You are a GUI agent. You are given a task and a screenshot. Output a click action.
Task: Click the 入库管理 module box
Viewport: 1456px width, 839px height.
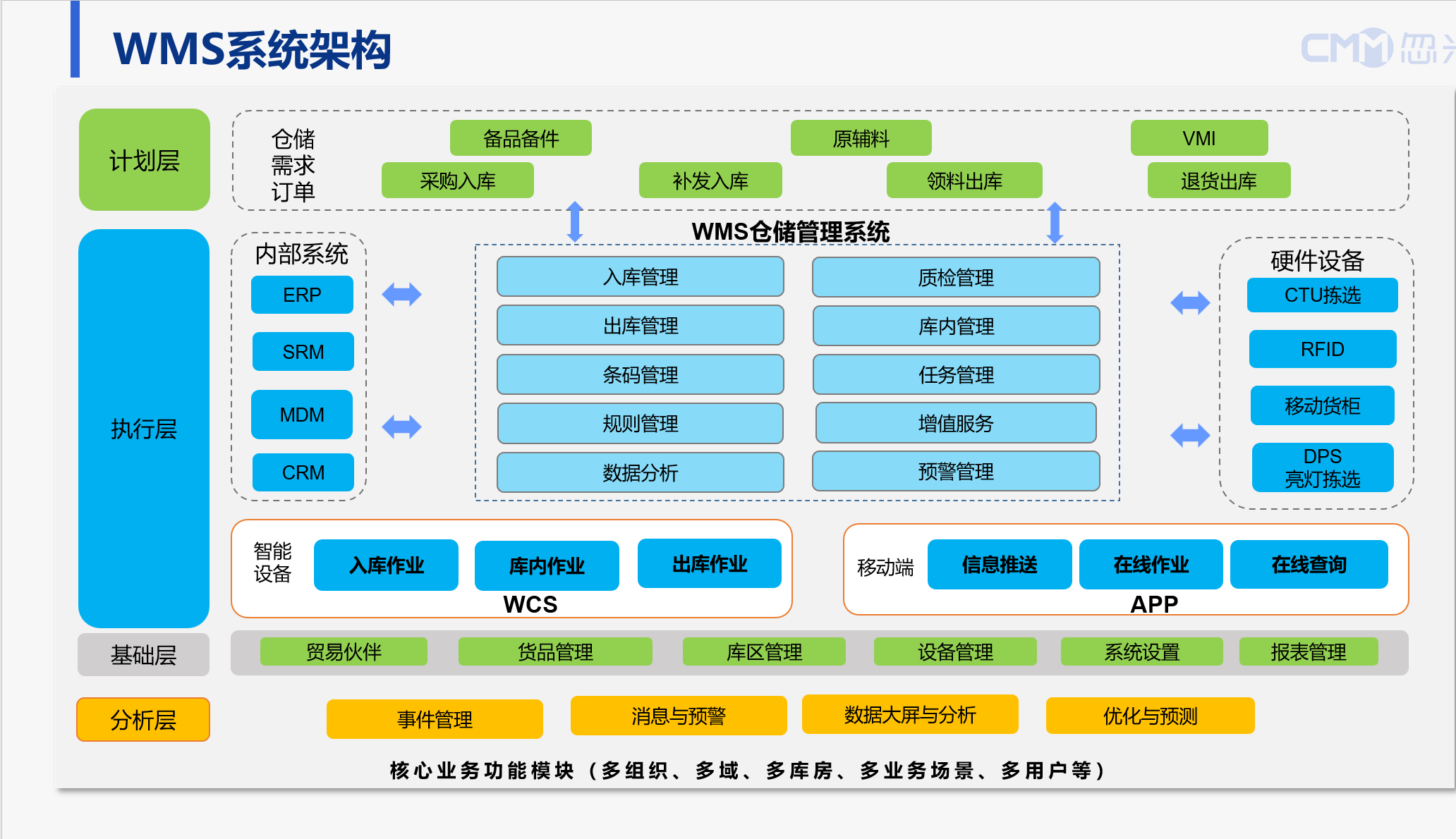click(640, 276)
